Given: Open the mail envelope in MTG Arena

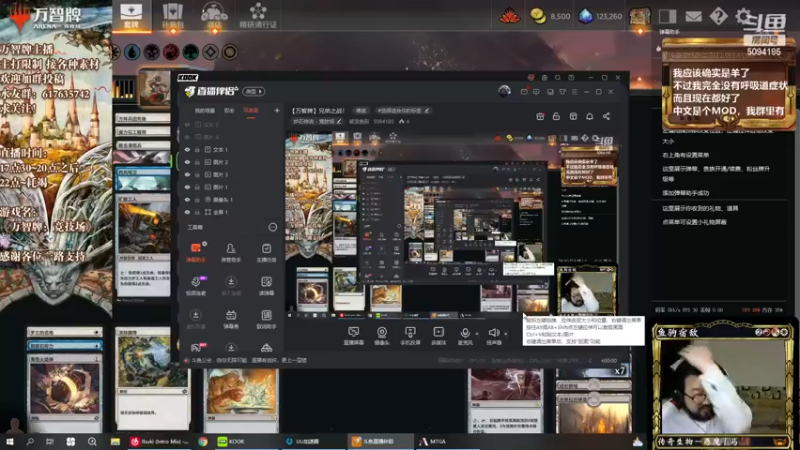Looking at the screenshot, I should click(693, 16).
